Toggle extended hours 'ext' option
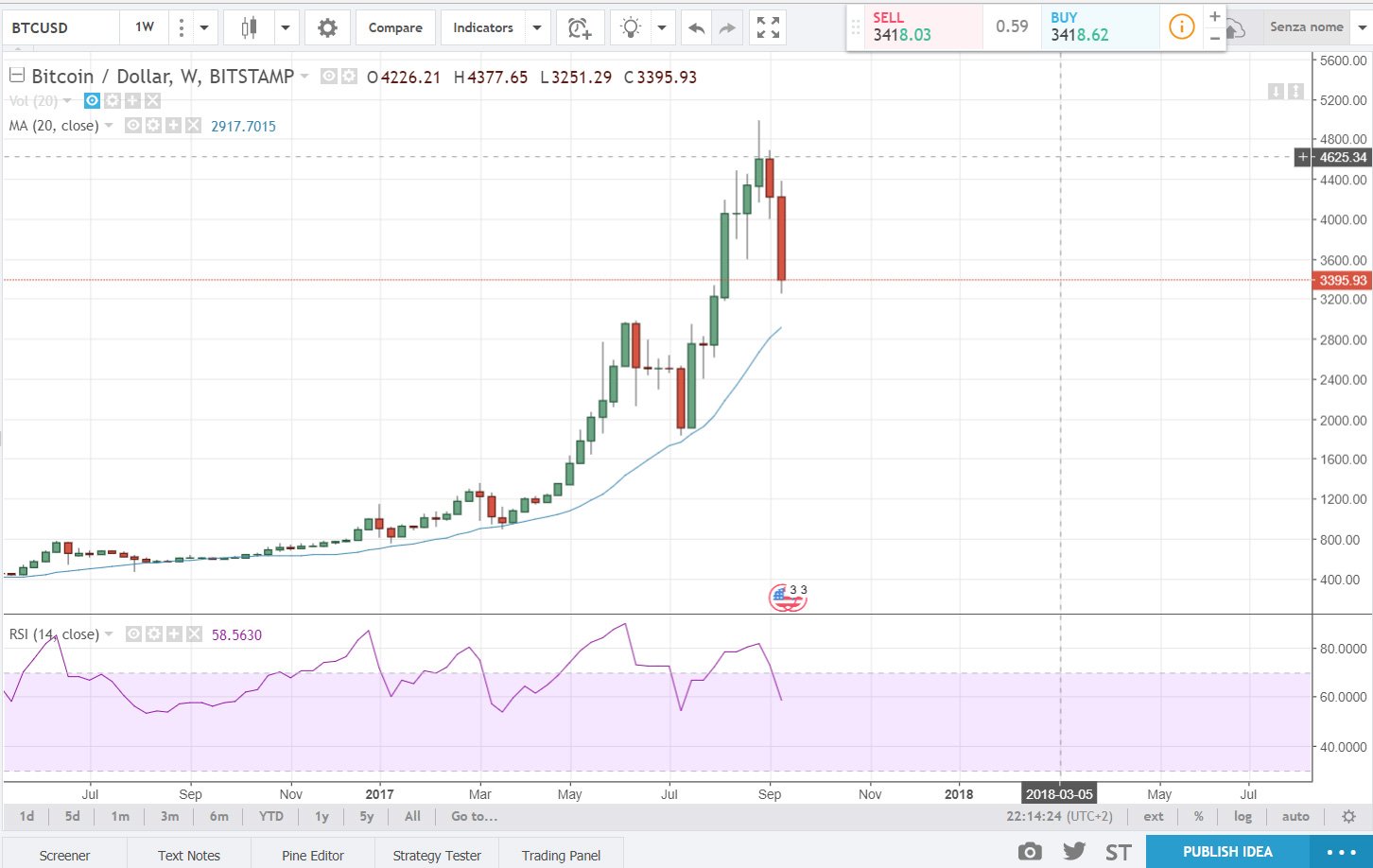 point(1154,816)
